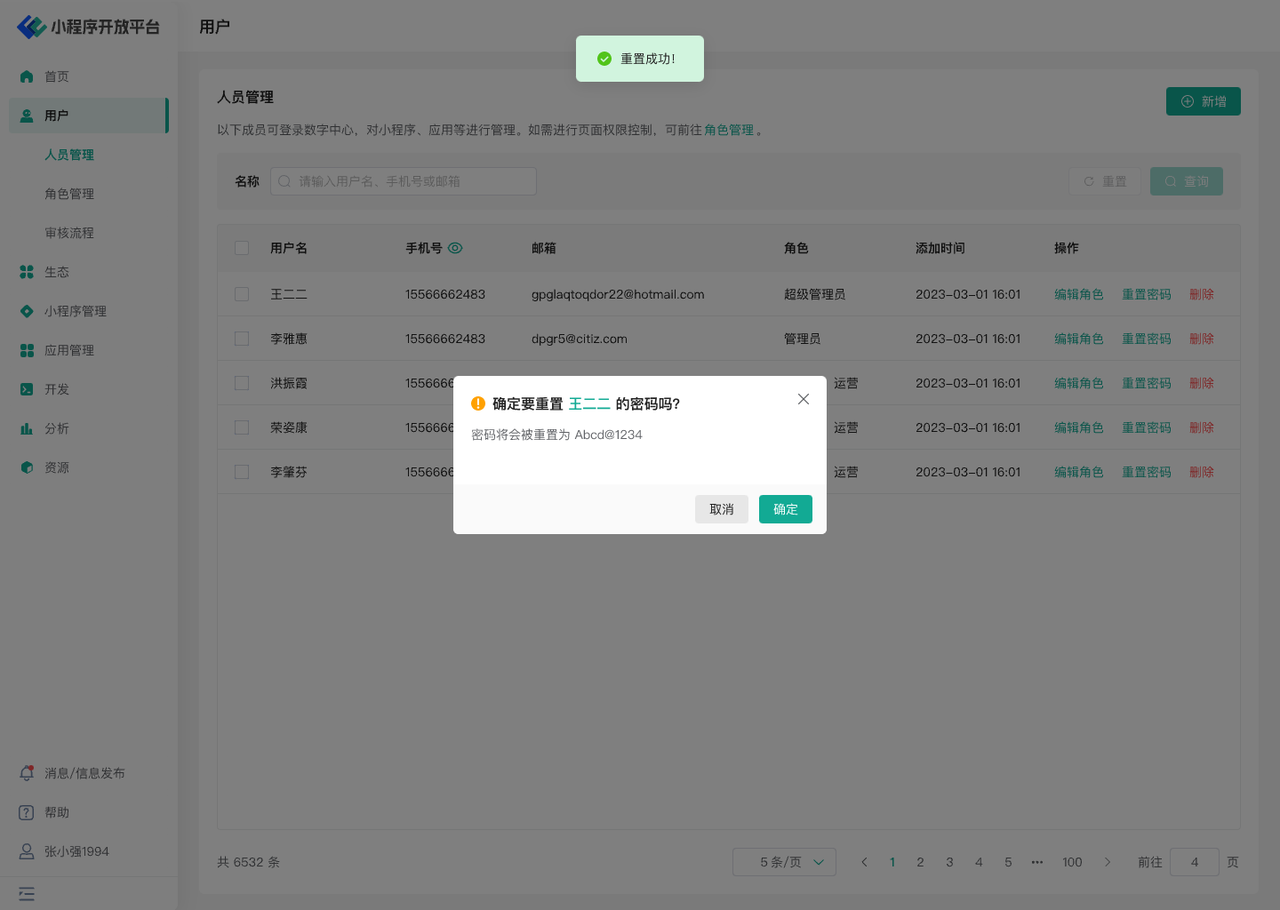Select the checkbox beside 李雅惠
This screenshot has width=1280, height=910.
[x=242, y=339]
